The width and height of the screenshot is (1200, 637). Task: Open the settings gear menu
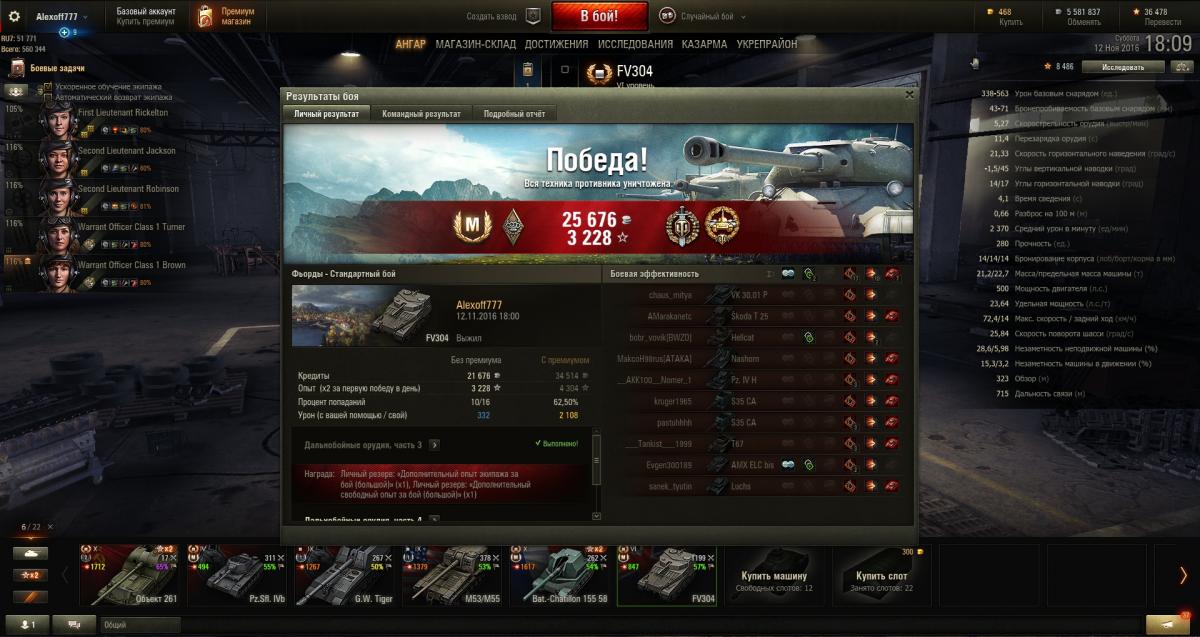coord(15,17)
